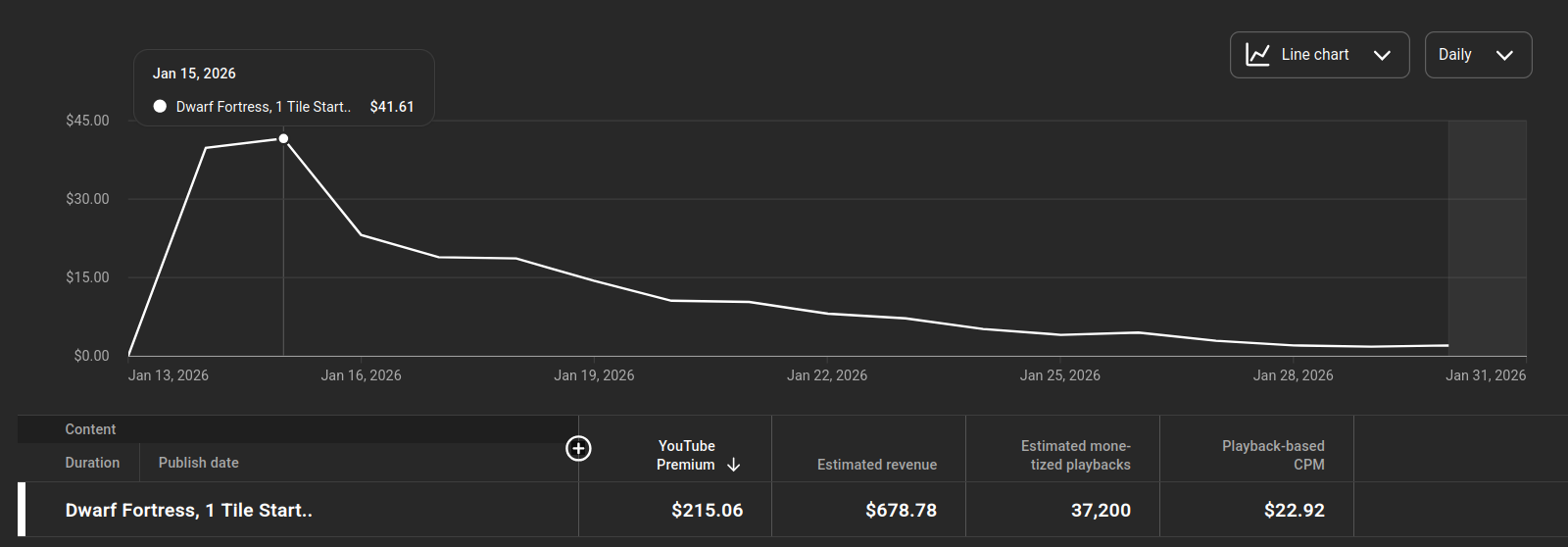This screenshot has width=1568, height=547.
Task: Click the plus icon to add a metric
Action: (x=578, y=448)
